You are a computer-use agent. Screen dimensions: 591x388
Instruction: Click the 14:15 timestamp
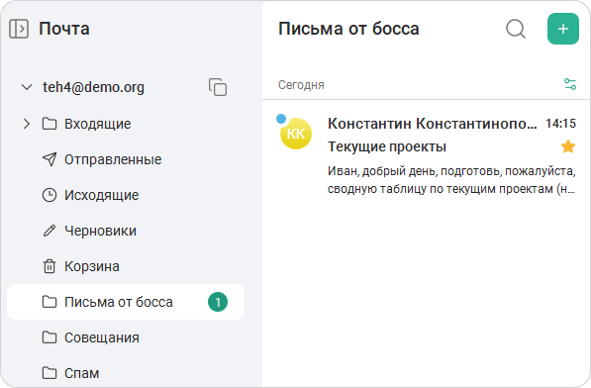(561, 124)
